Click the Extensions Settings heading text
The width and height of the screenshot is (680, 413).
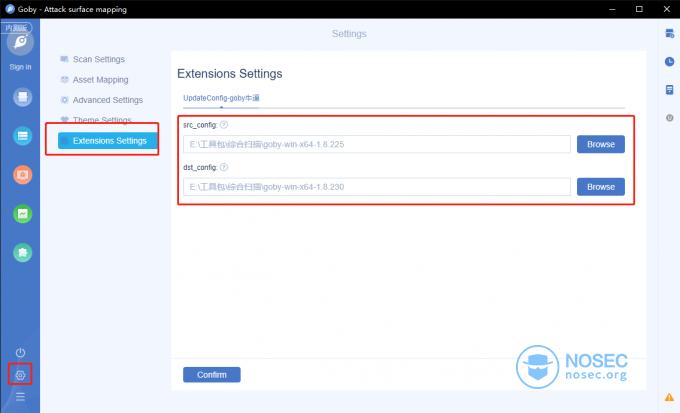pyautogui.click(x=230, y=74)
